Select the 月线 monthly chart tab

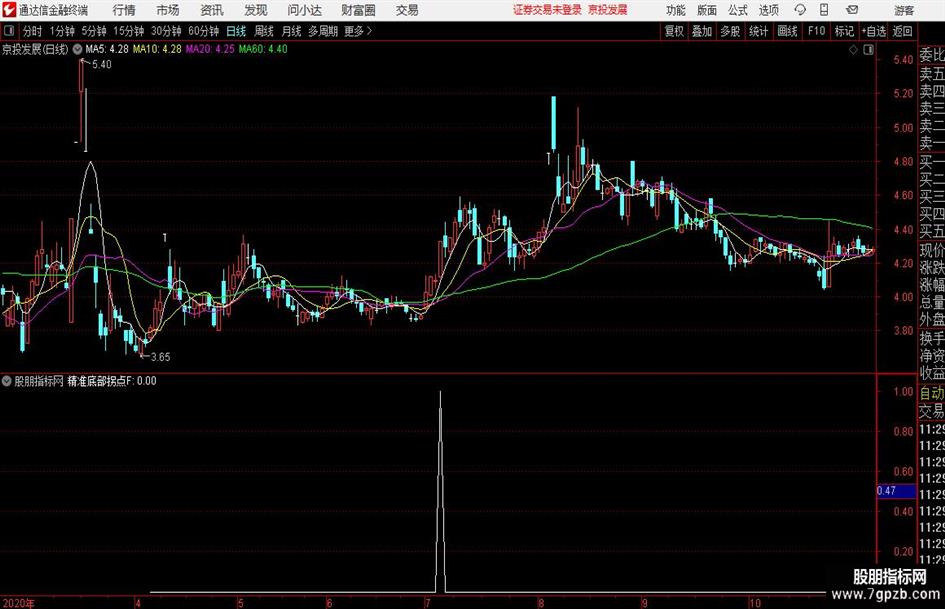[291, 31]
